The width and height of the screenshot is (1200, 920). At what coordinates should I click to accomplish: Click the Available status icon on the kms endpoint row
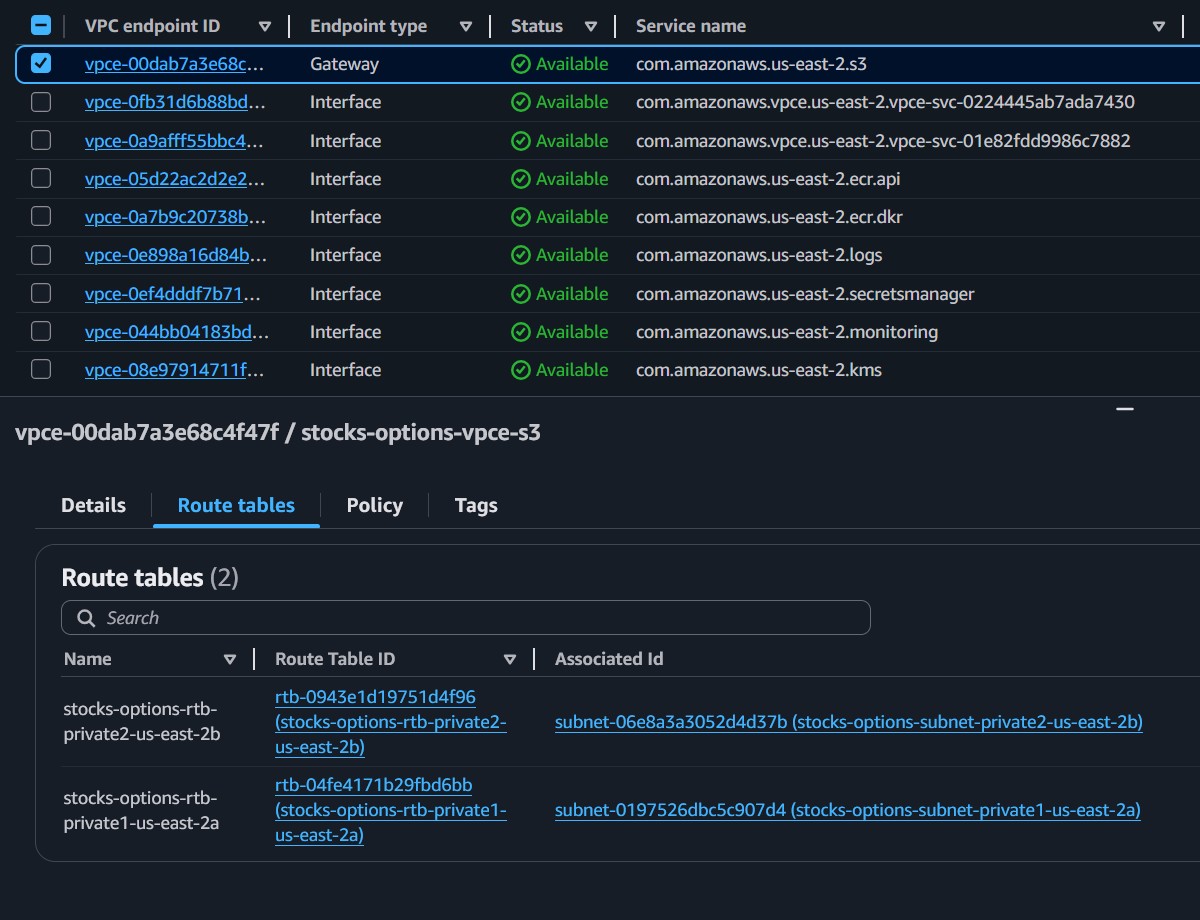coord(521,370)
